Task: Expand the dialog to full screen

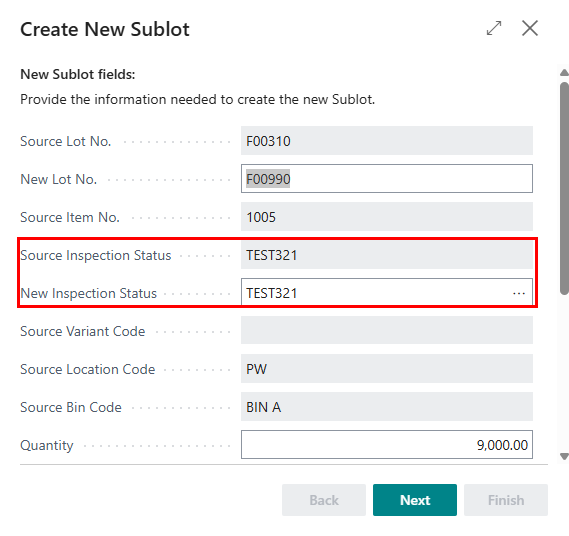Action: click(494, 28)
